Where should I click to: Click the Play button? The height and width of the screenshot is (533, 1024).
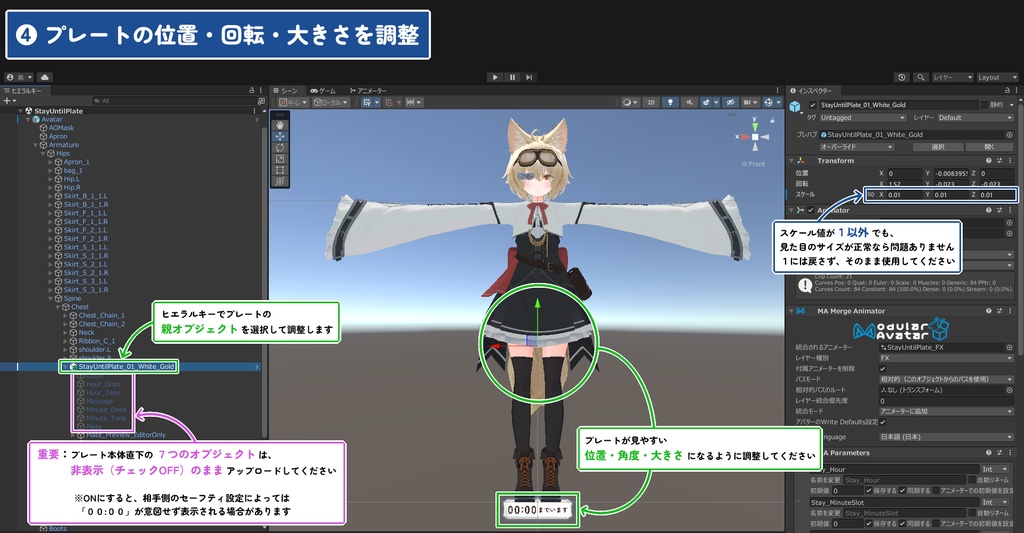(x=495, y=77)
